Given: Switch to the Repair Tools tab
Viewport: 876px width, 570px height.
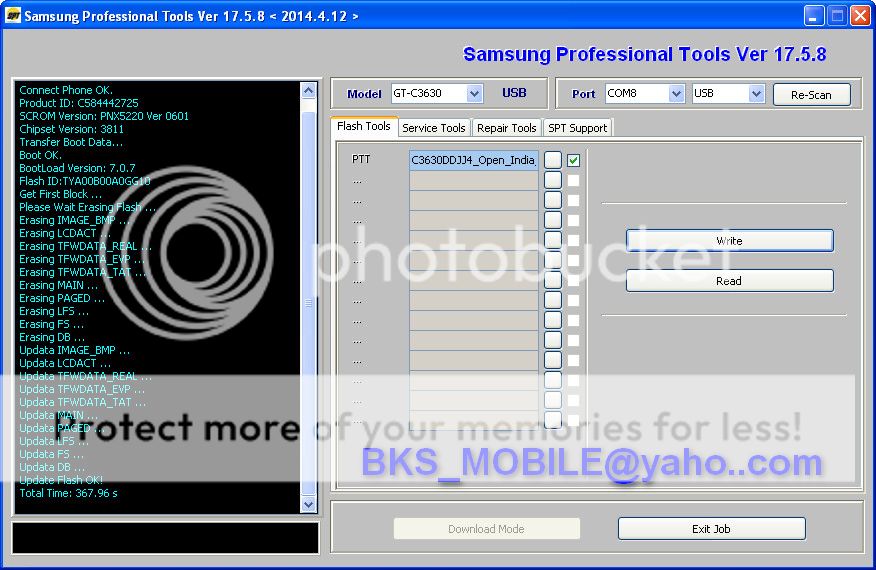Looking at the screenshot, I should 507,128.
